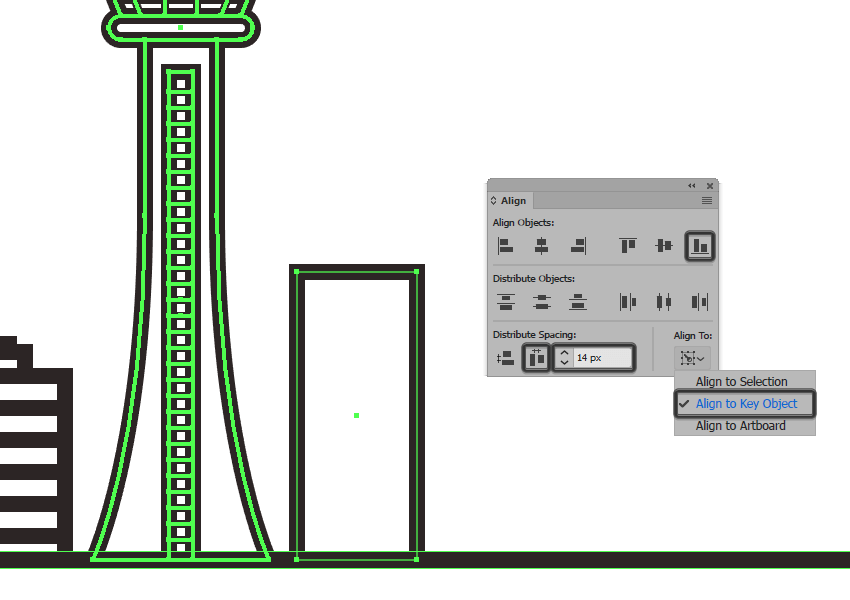Close the Align panel
Viewport: 850px width, 600px height.
[710, 186]
